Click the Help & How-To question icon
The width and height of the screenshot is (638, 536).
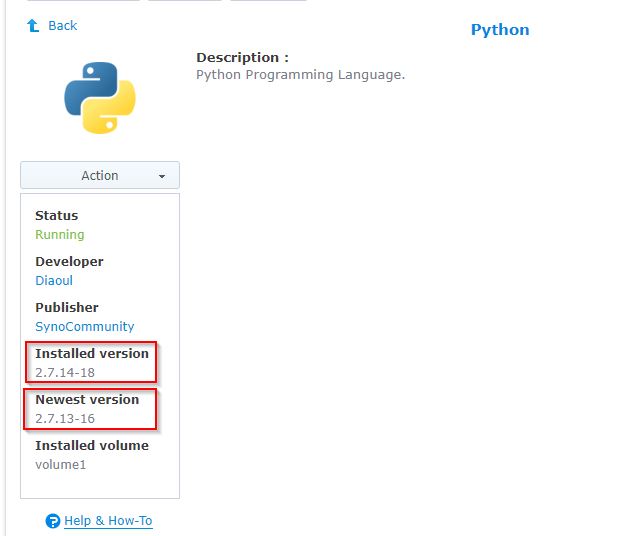(52, 521)
